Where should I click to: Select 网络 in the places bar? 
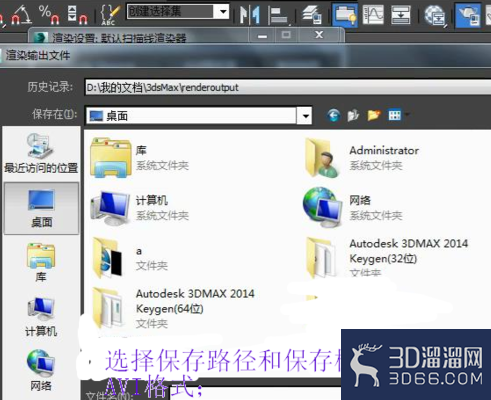coord(41,370)
